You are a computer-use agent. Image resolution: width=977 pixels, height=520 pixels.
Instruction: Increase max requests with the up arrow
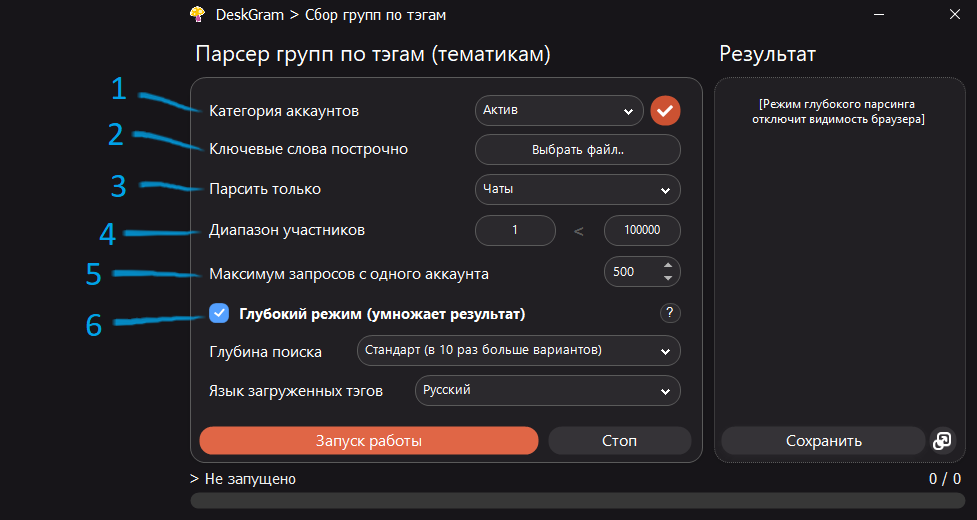[667, 265]
